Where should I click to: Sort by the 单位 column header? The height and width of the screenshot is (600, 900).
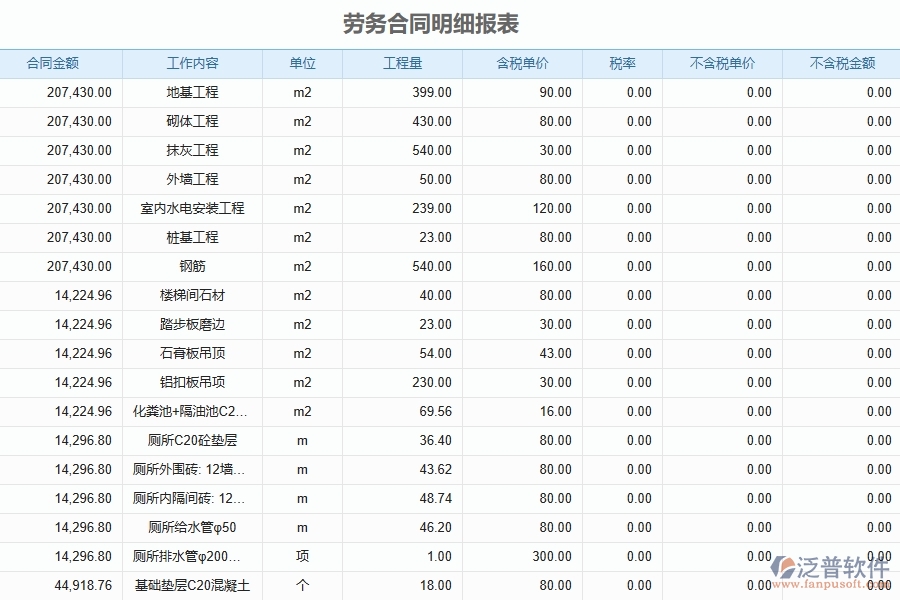(302, 63)
